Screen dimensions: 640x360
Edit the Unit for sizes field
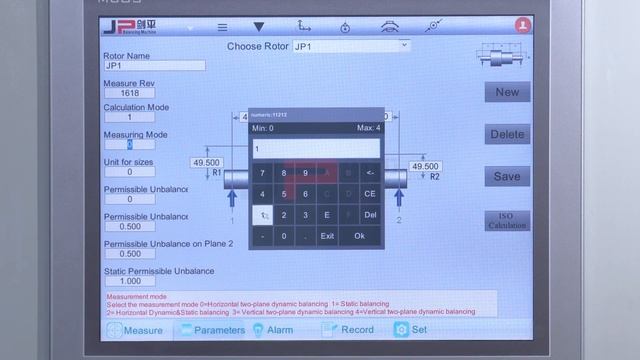[130, 172]
